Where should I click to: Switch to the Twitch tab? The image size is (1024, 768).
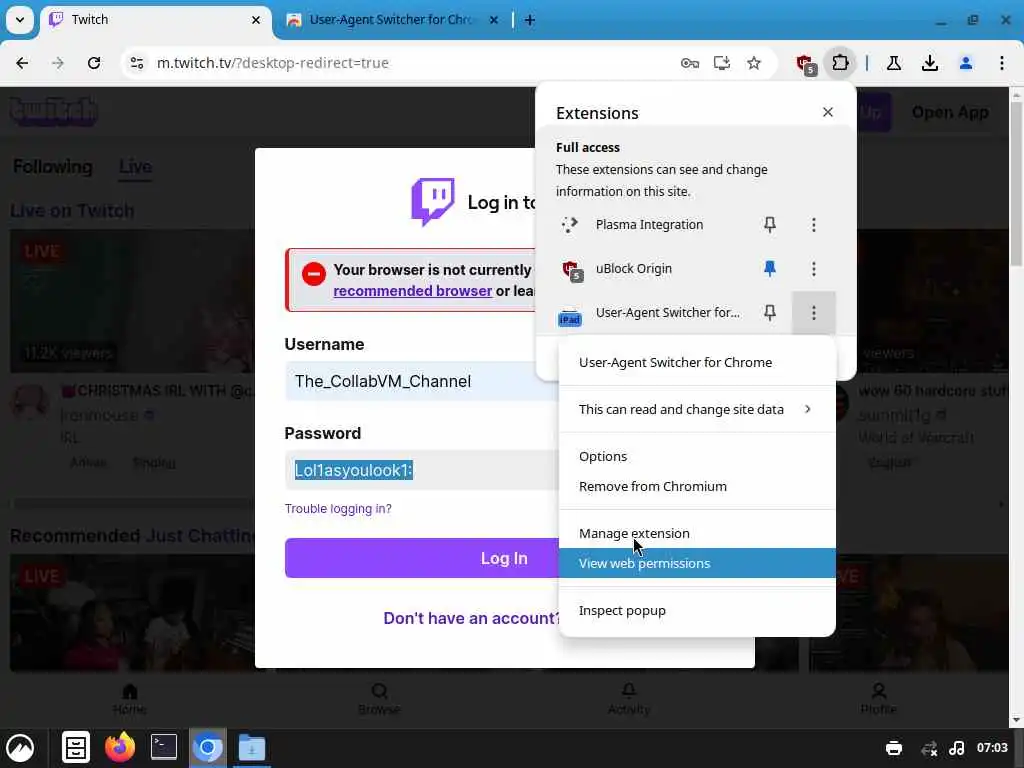[157, 20]
